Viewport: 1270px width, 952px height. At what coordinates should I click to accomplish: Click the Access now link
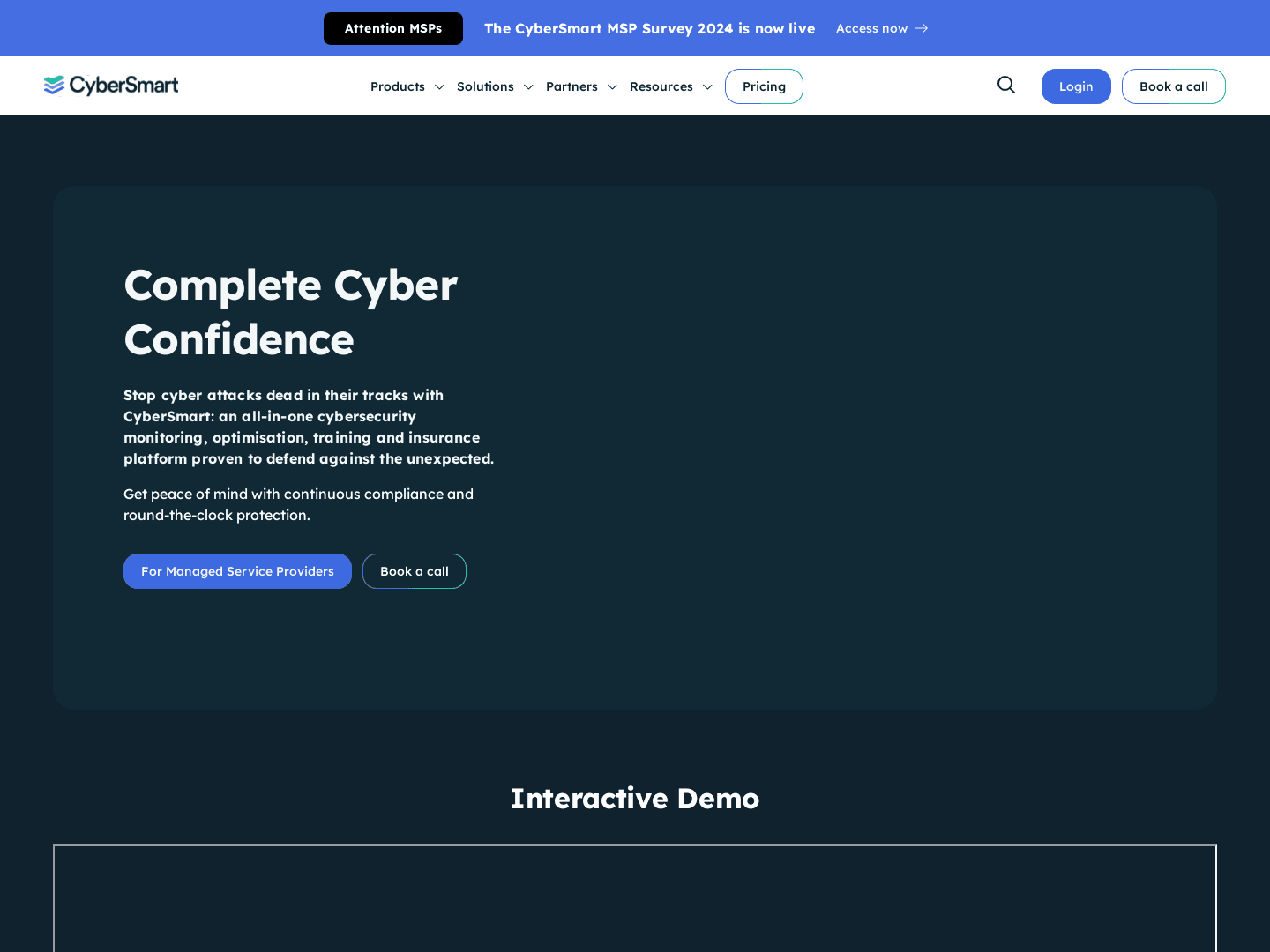pyautogui.click(x=871, y=28)
